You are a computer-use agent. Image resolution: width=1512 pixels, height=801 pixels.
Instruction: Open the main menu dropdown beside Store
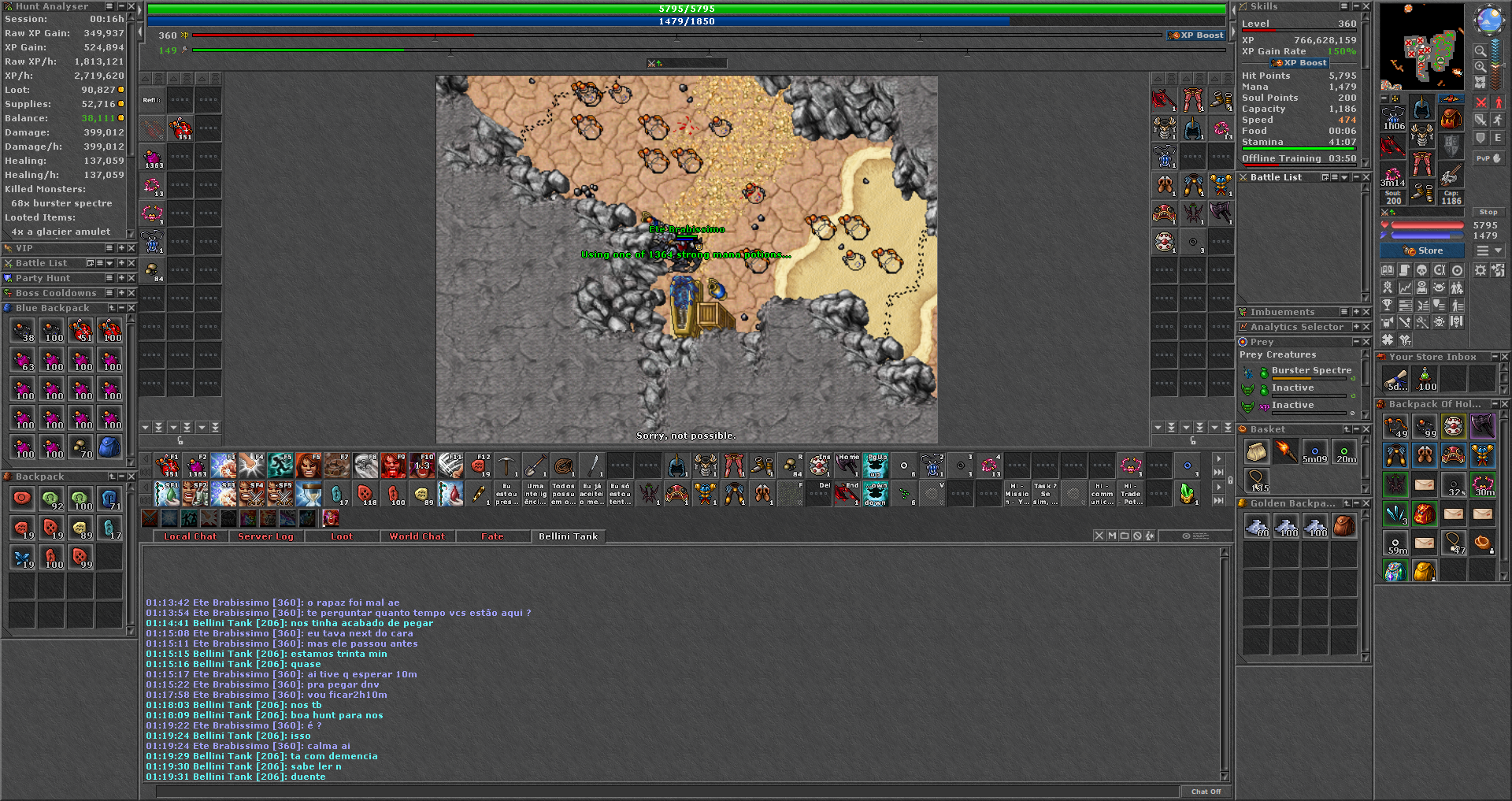coord(1489,250)
